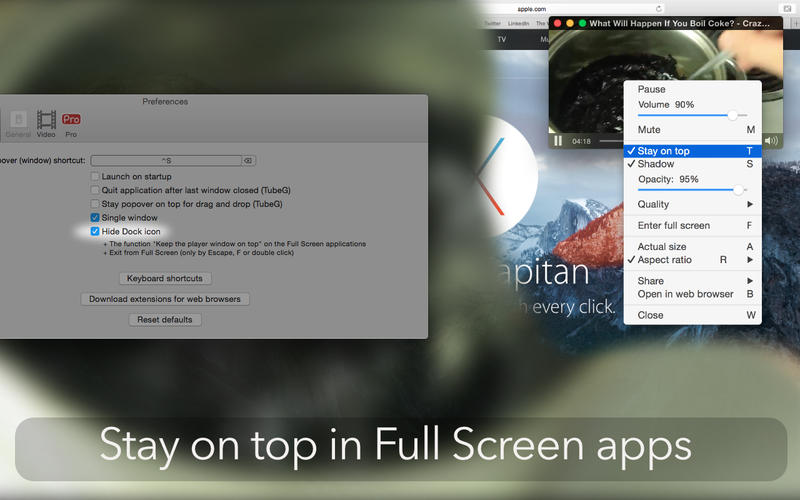The width and height of the screenshot is (800, 500).
Task: Choose Open in web browser
Action: point(692,294)
